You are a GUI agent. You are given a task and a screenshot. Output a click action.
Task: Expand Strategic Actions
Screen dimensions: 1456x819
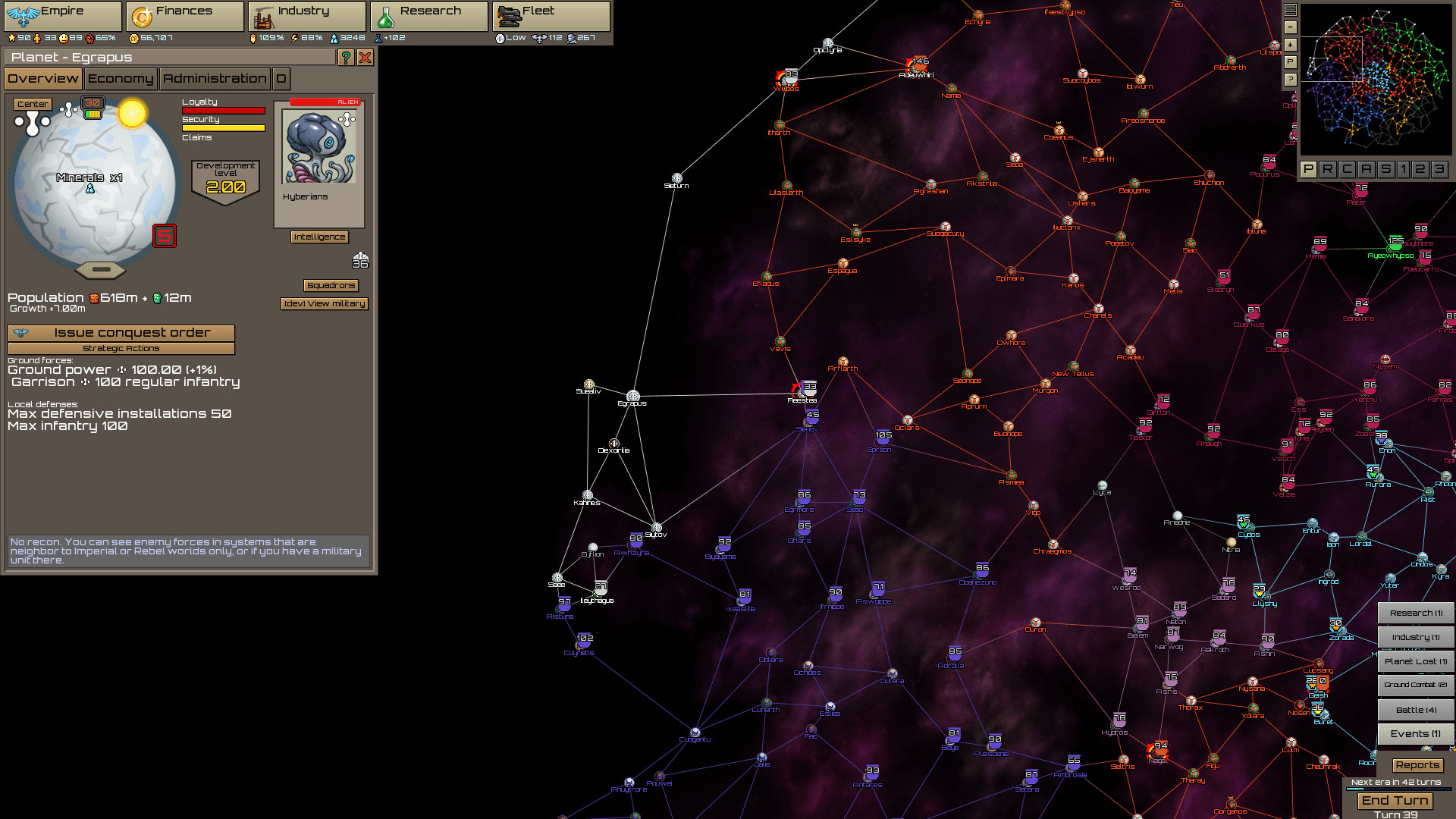click(121, 349)
